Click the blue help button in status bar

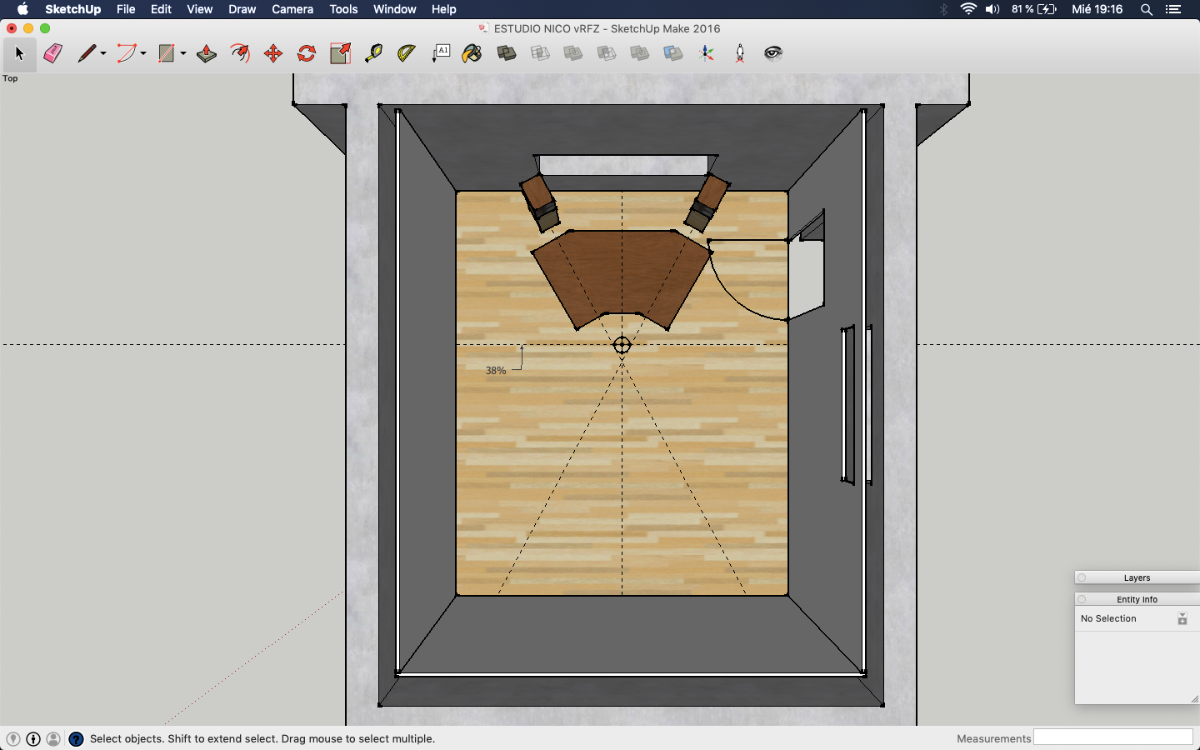[76, 739]
